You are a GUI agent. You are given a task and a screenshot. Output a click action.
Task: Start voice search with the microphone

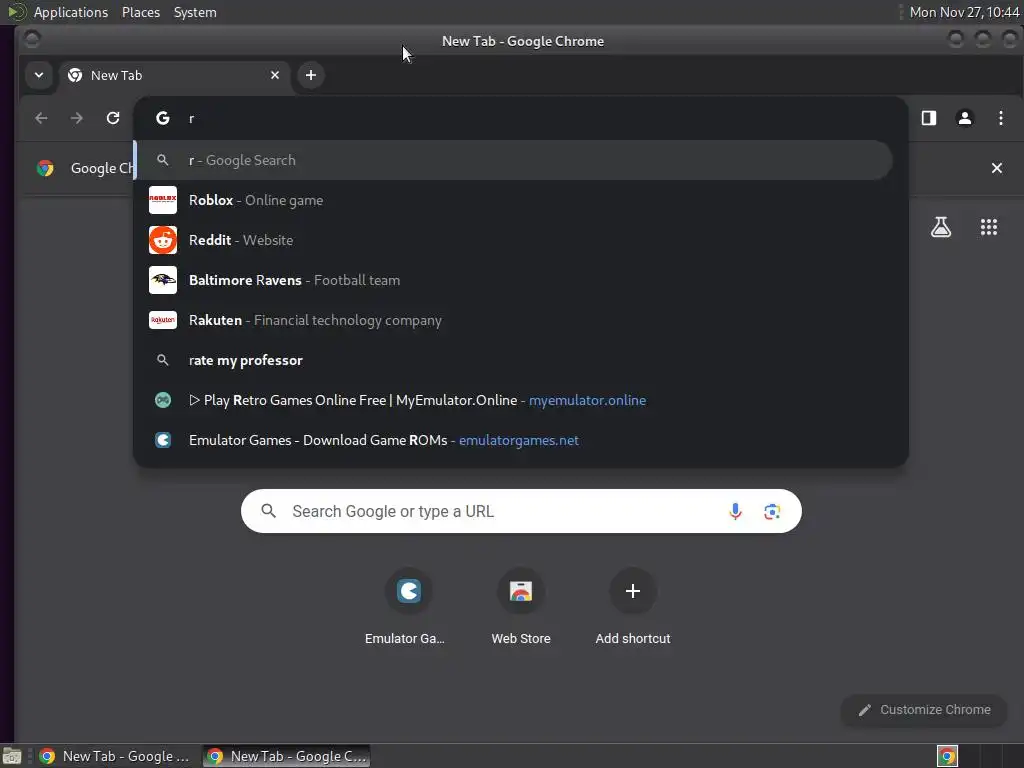(x=735, y=511)
